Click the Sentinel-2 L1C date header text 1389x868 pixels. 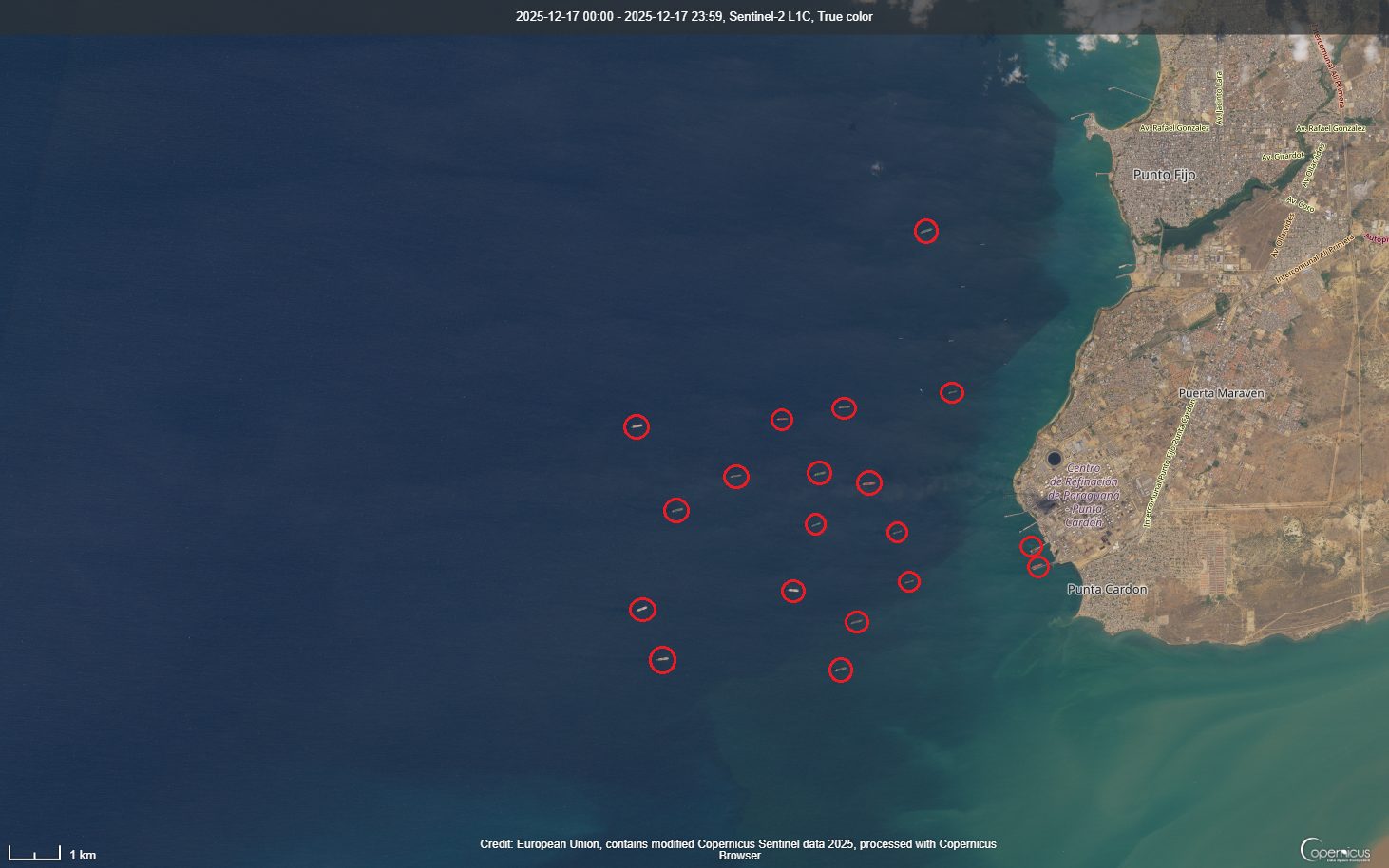(x=694, y=17)
